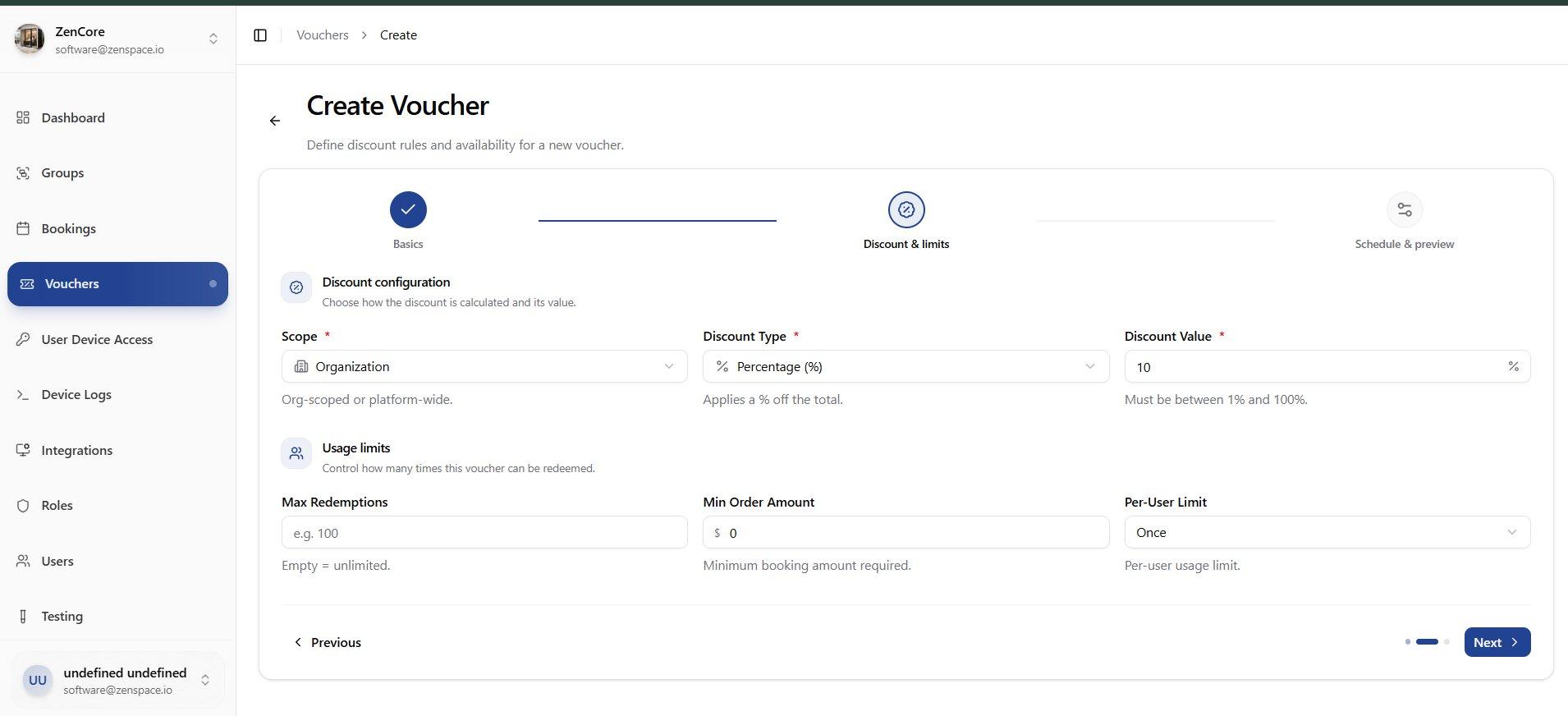Click the Roles shield icon
Viewport: 1568px width, 716px height.
pyautogui.click(x=23, y=506)
